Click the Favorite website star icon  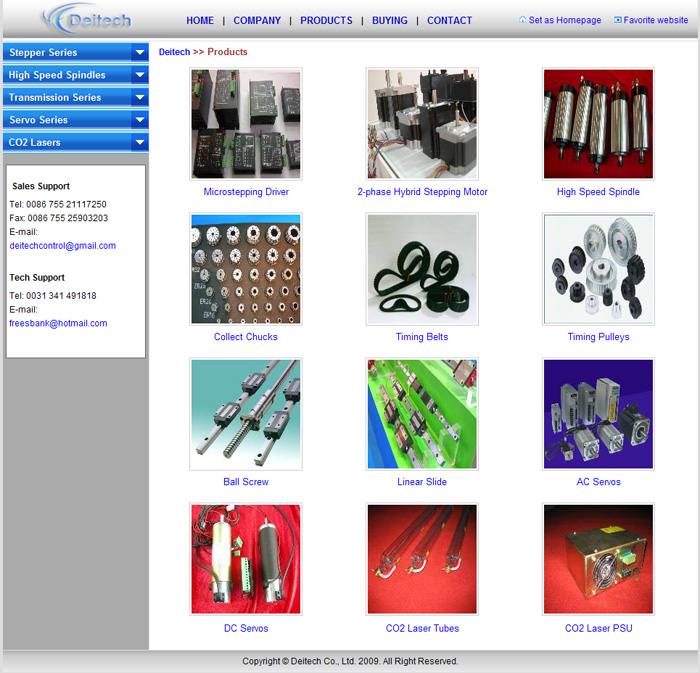pos(617,20)
